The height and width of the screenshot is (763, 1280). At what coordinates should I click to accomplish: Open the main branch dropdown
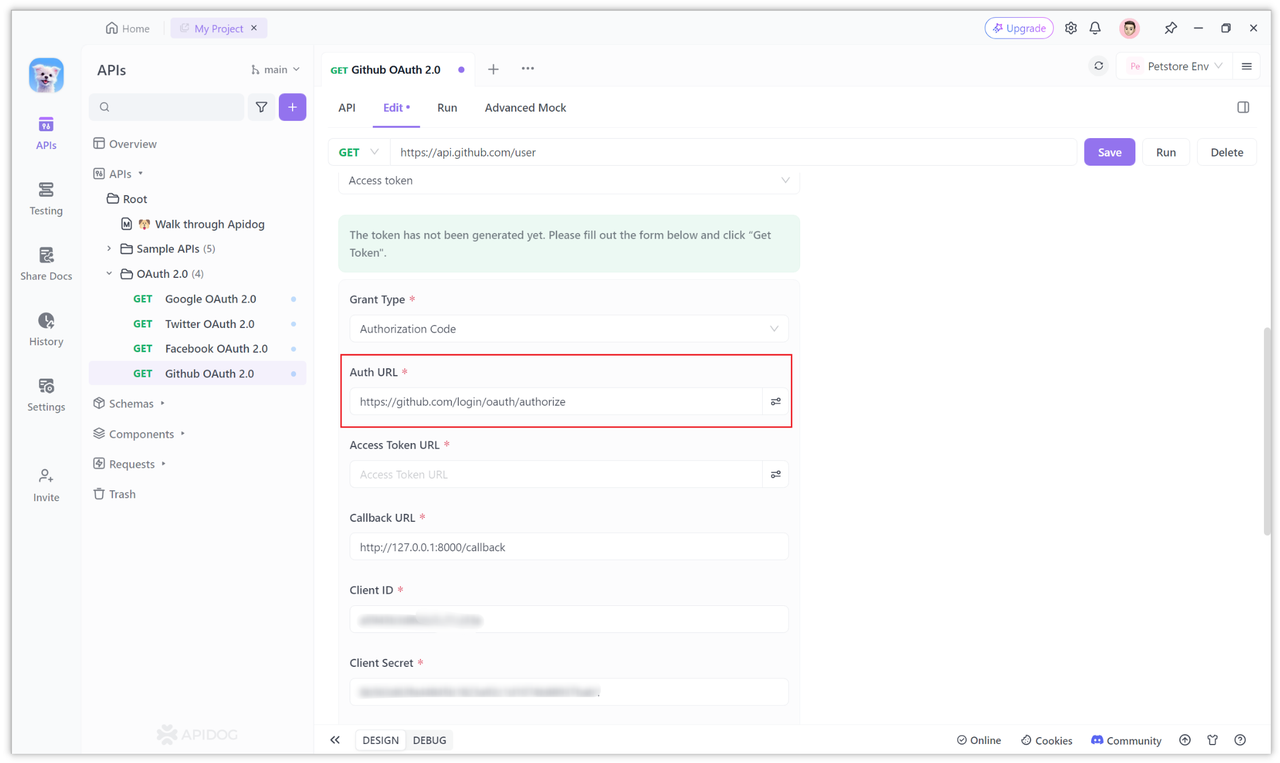click(275, 69)
